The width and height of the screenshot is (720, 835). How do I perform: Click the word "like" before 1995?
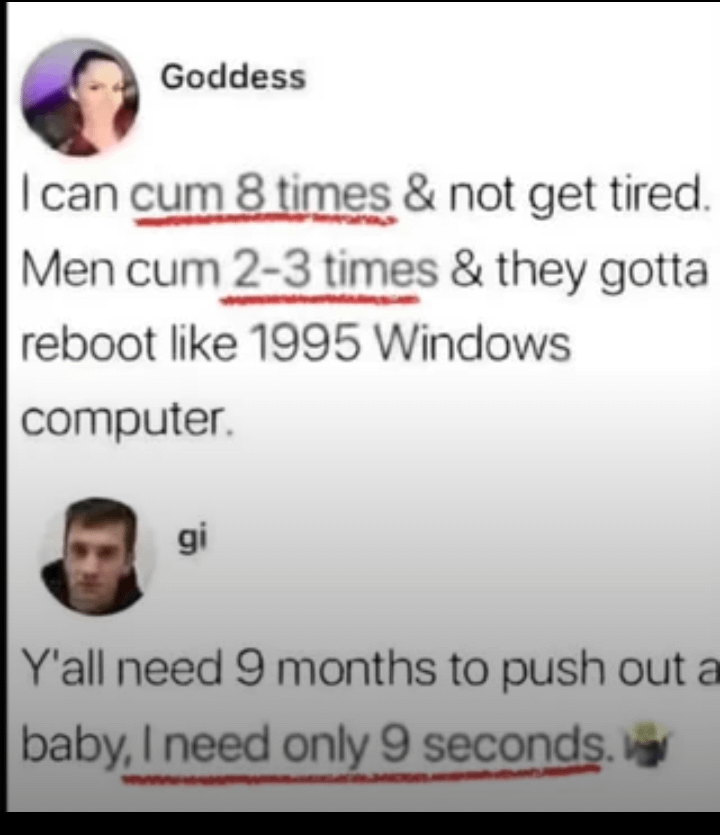(x=203, y=343)
